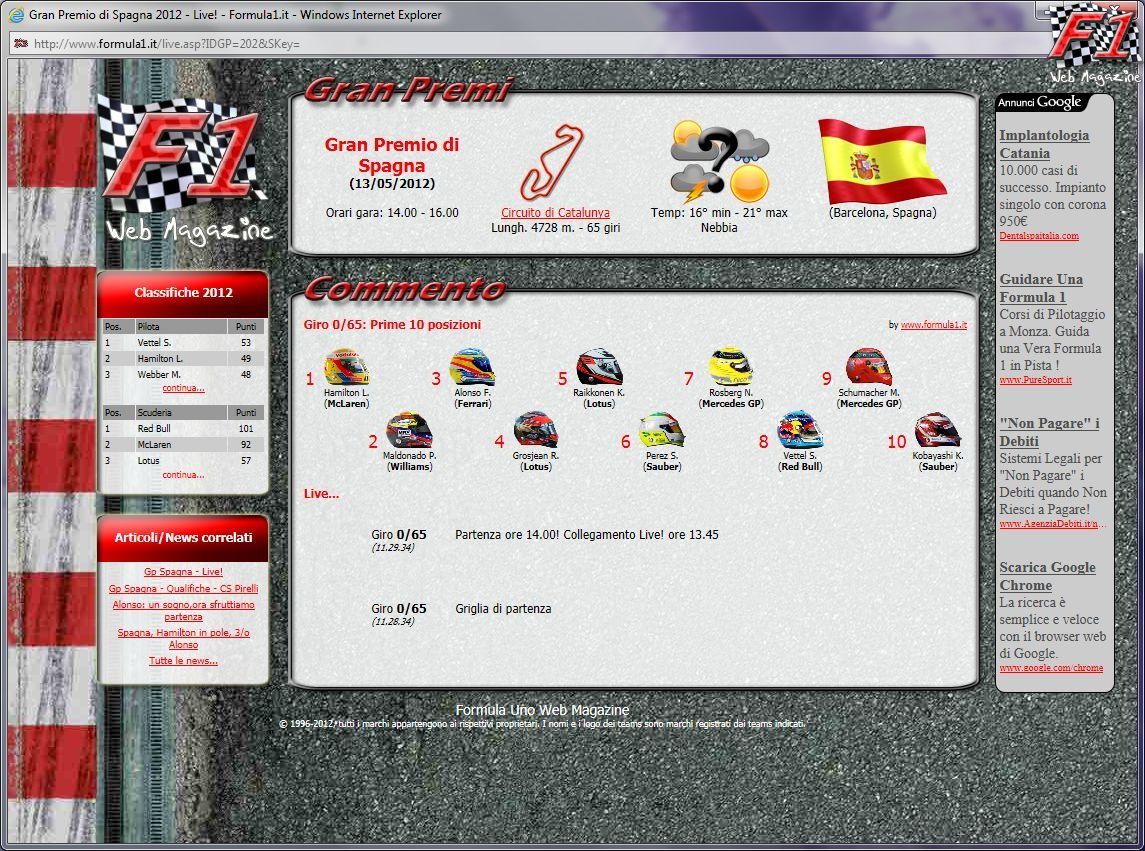Viewport: 1145px width, 851px height.
Task: Click the 'Formula Uno Web Magazine' footer text
Action: coord(542,709)
